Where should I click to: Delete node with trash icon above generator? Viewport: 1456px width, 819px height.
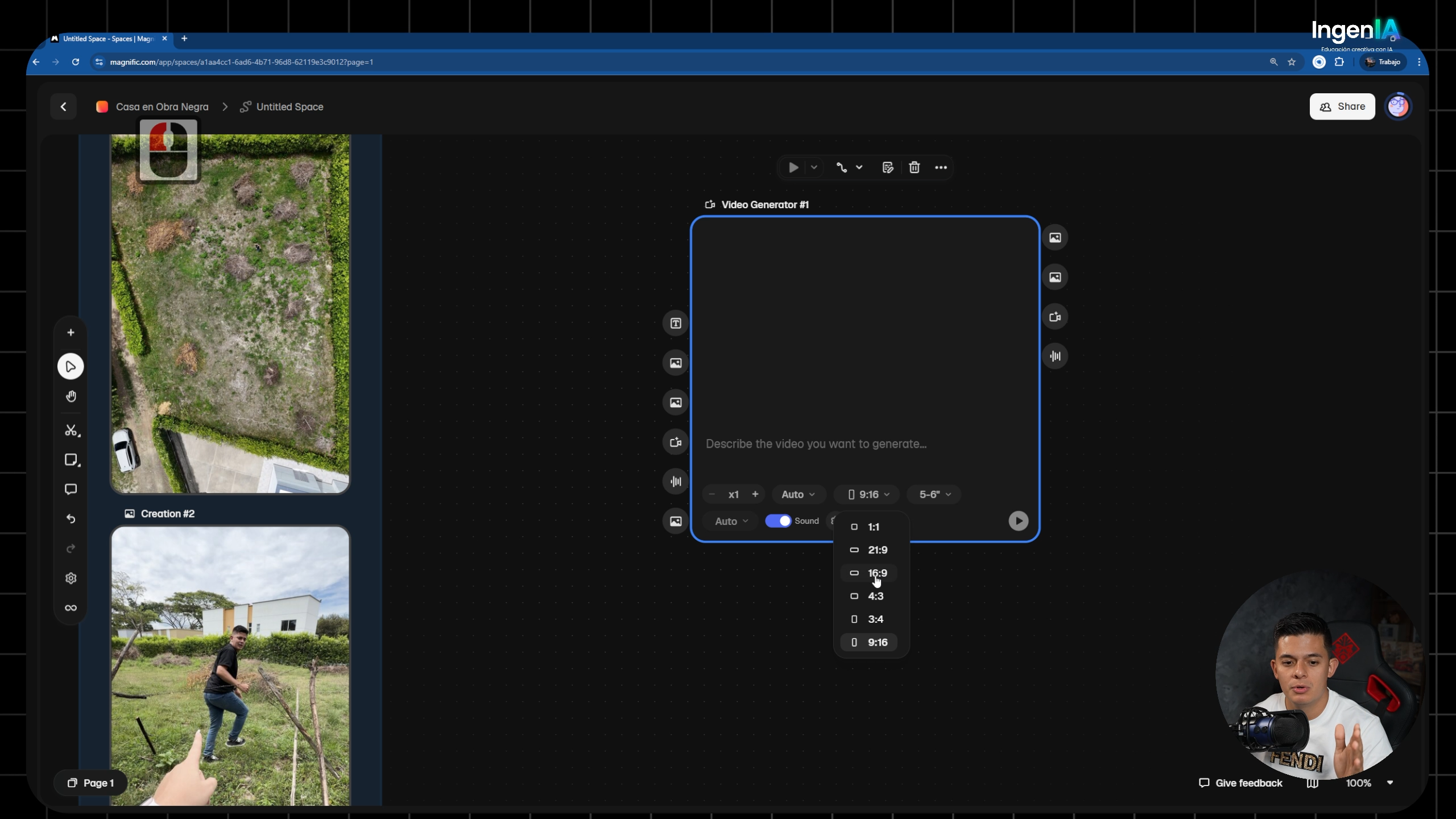(x=914, y=167)
